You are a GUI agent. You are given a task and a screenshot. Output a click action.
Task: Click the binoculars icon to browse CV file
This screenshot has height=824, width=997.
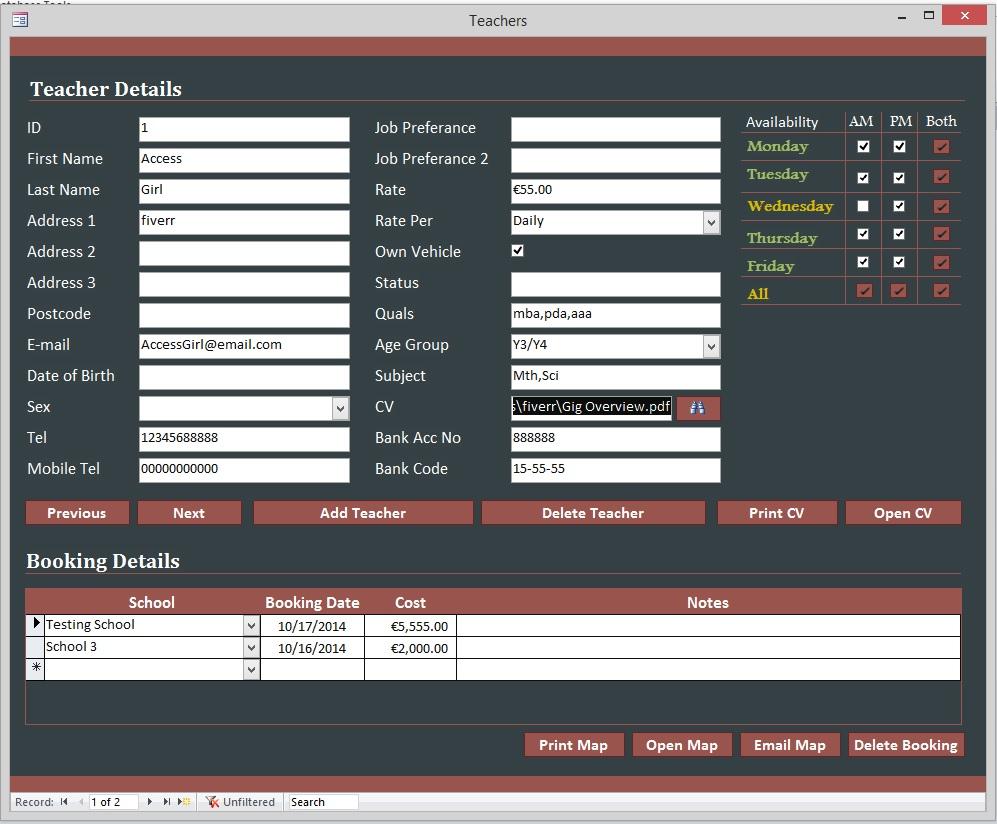coord(697,408)
